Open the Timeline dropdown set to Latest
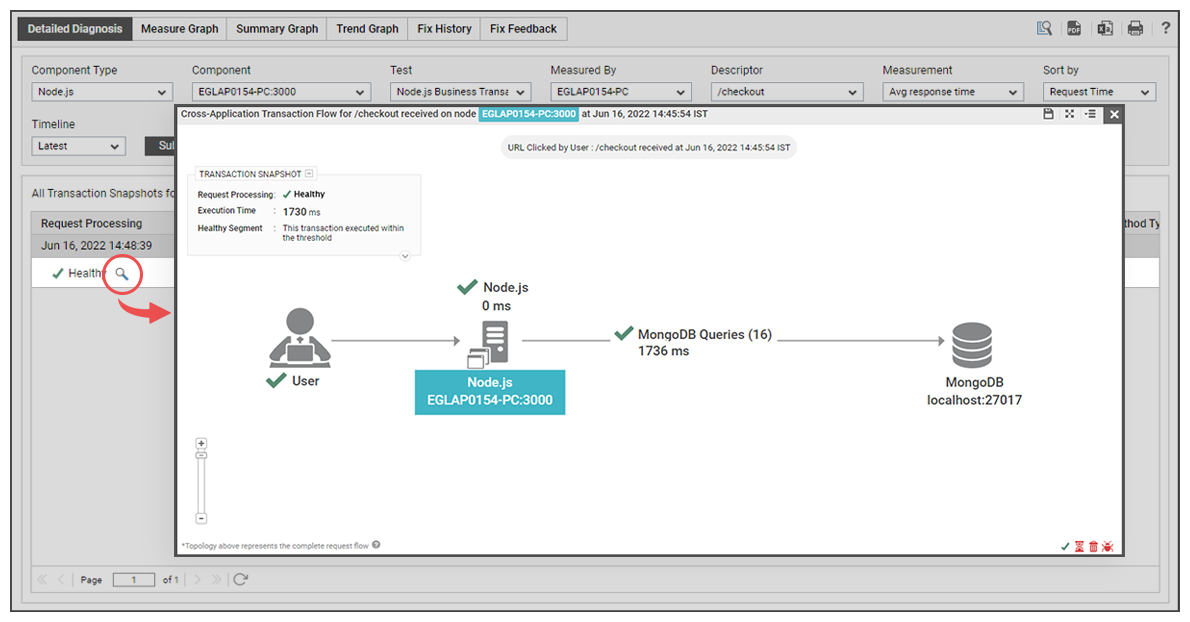The image size is (1190, 622). click(x=78, y=146)
